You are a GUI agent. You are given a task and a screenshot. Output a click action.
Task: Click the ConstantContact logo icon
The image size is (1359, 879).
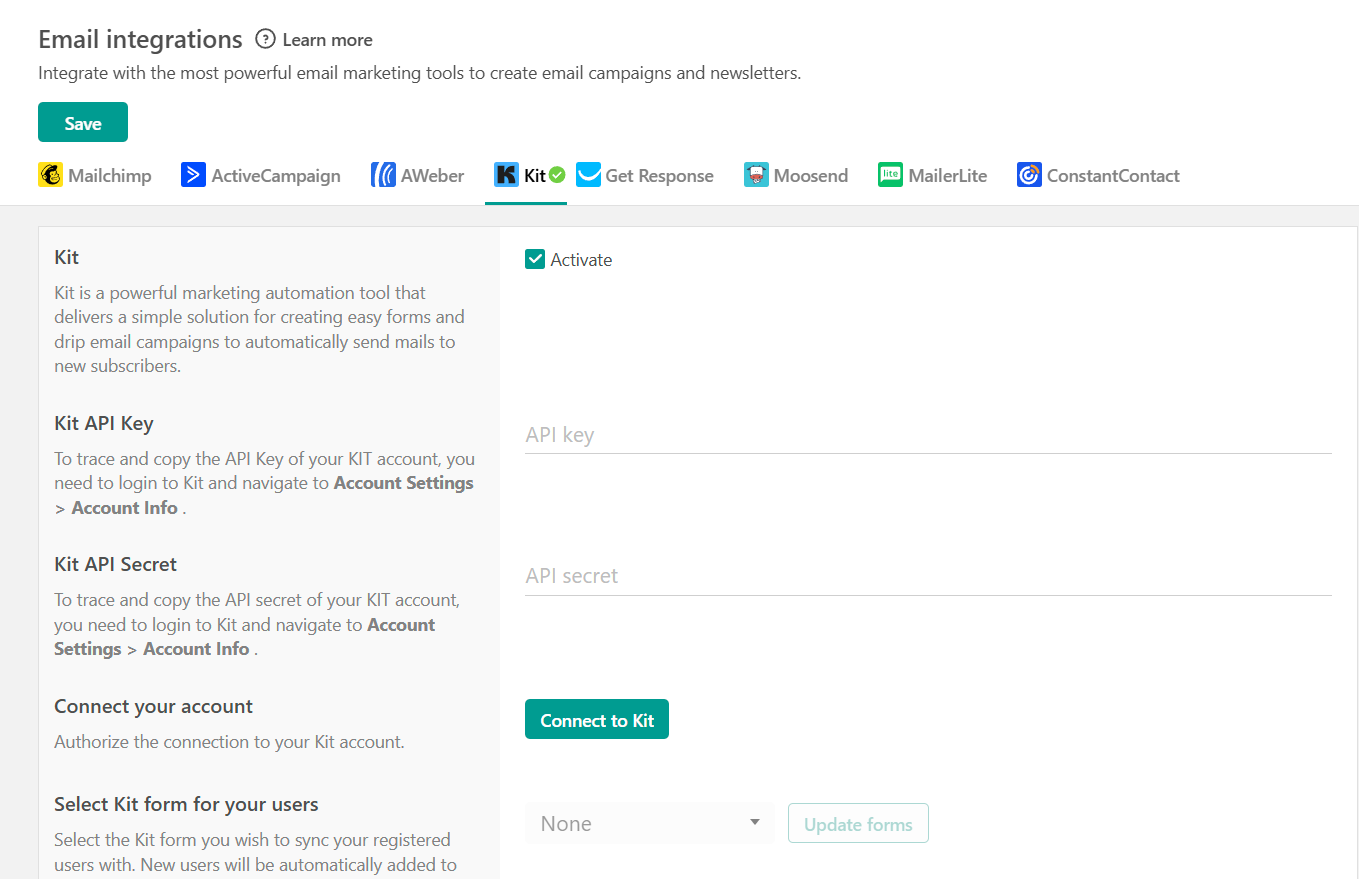1029,175
